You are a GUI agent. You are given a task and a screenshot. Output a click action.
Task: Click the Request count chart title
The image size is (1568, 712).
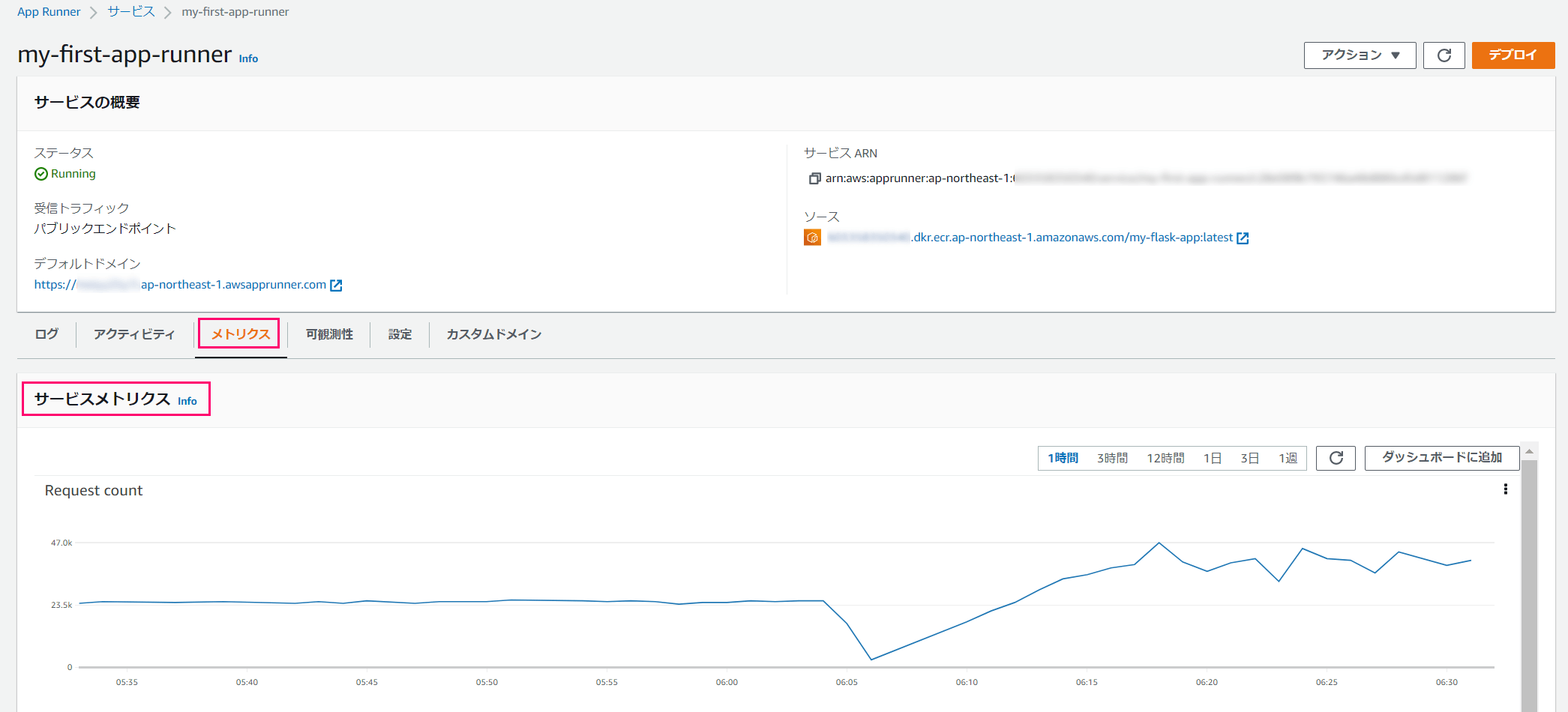[94, 491]
